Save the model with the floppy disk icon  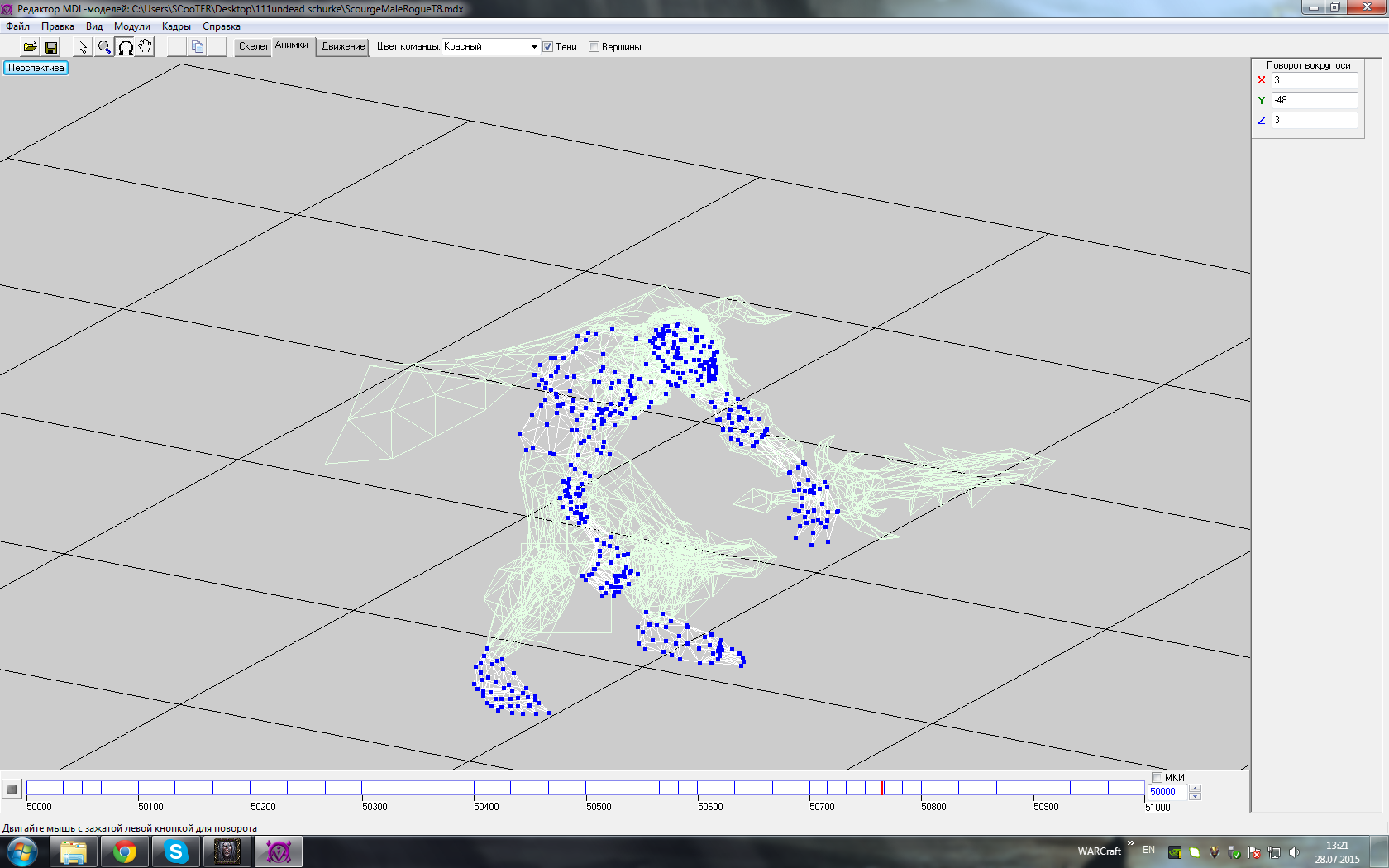pos(51,47)
